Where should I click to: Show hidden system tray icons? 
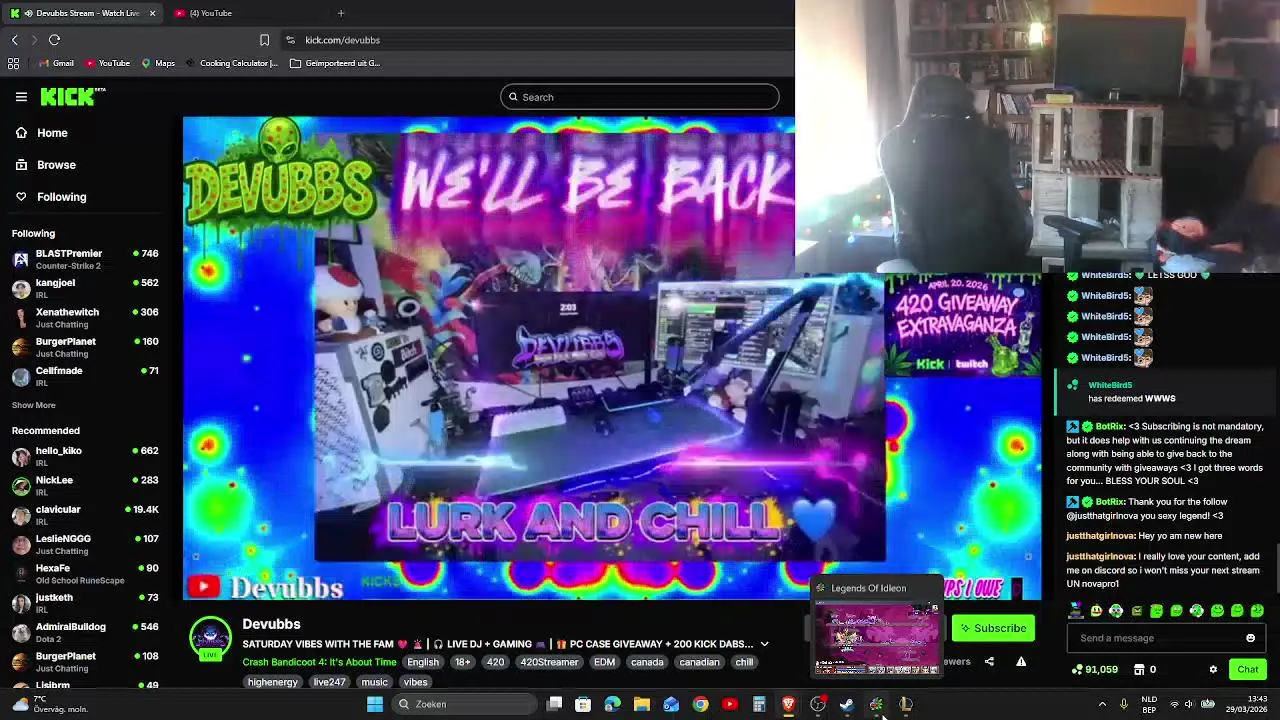tap(1102, 704)
